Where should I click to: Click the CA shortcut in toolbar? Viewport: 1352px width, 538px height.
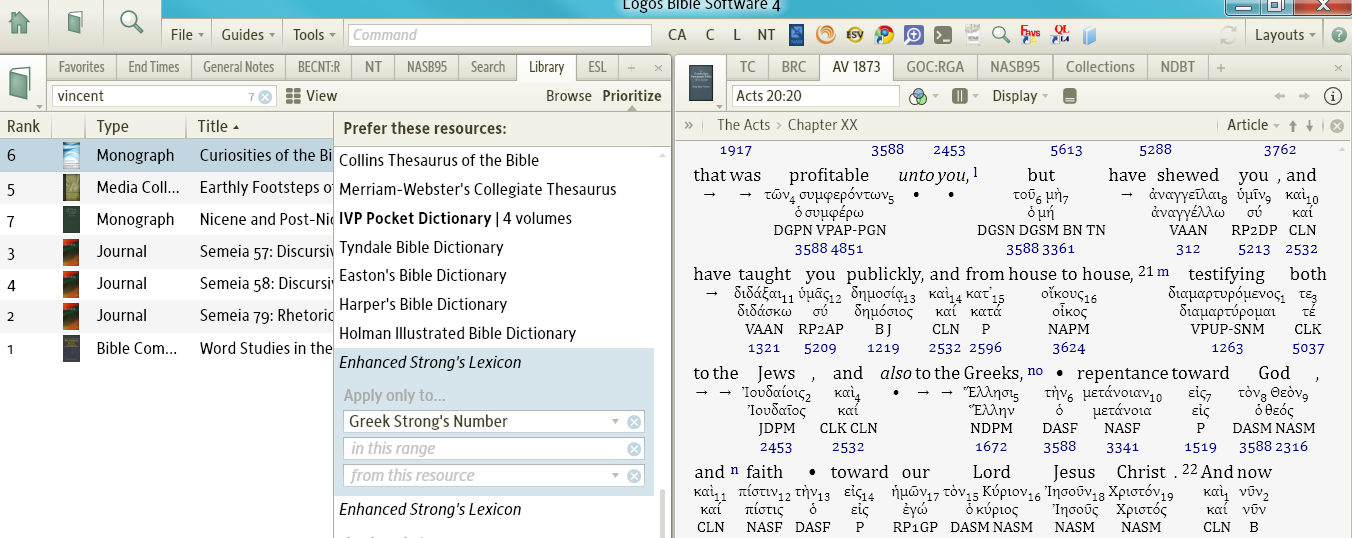(x=677, y=35)
